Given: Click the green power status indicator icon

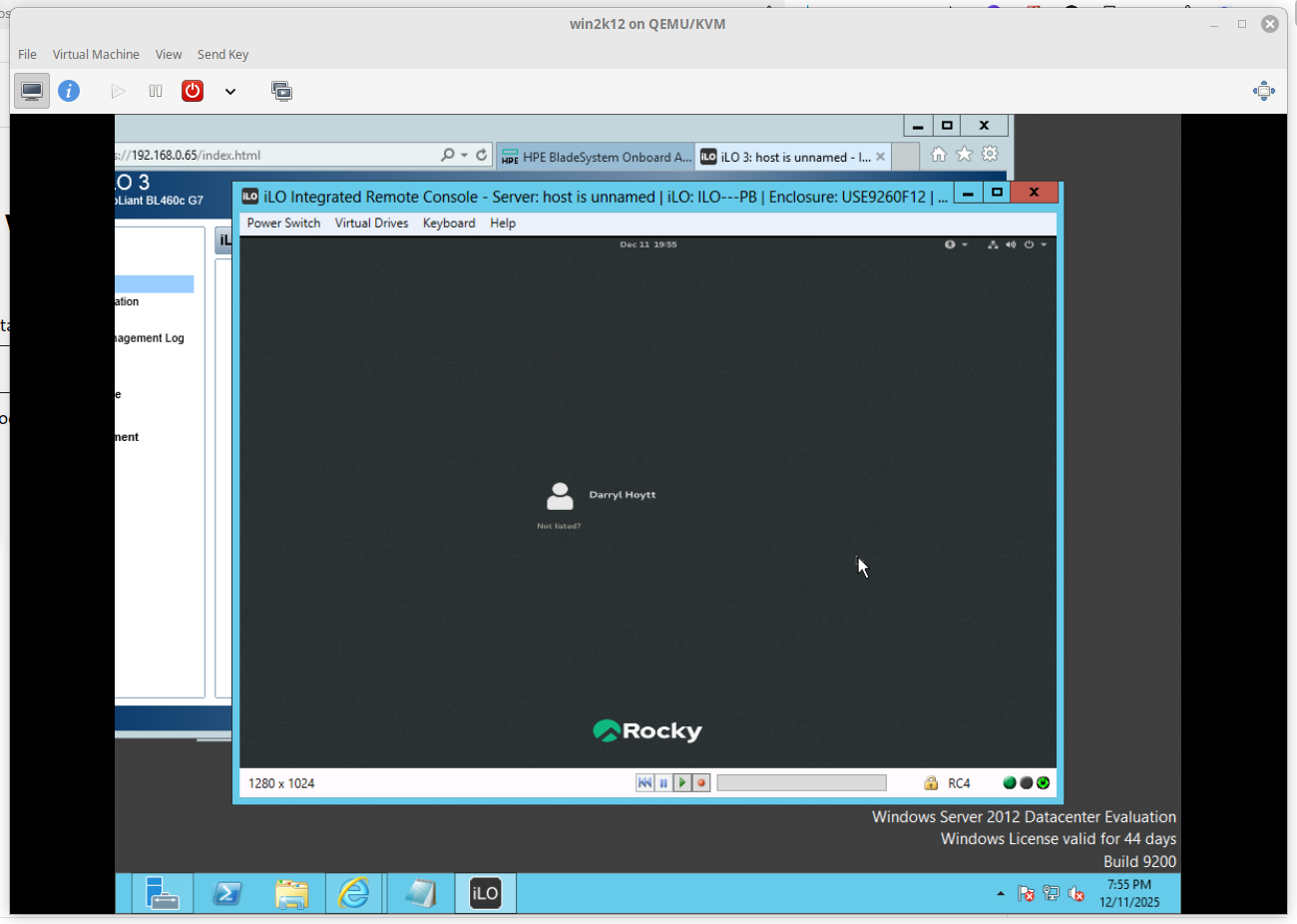Looking at the screenshot, I should [x=1043, y=783].
